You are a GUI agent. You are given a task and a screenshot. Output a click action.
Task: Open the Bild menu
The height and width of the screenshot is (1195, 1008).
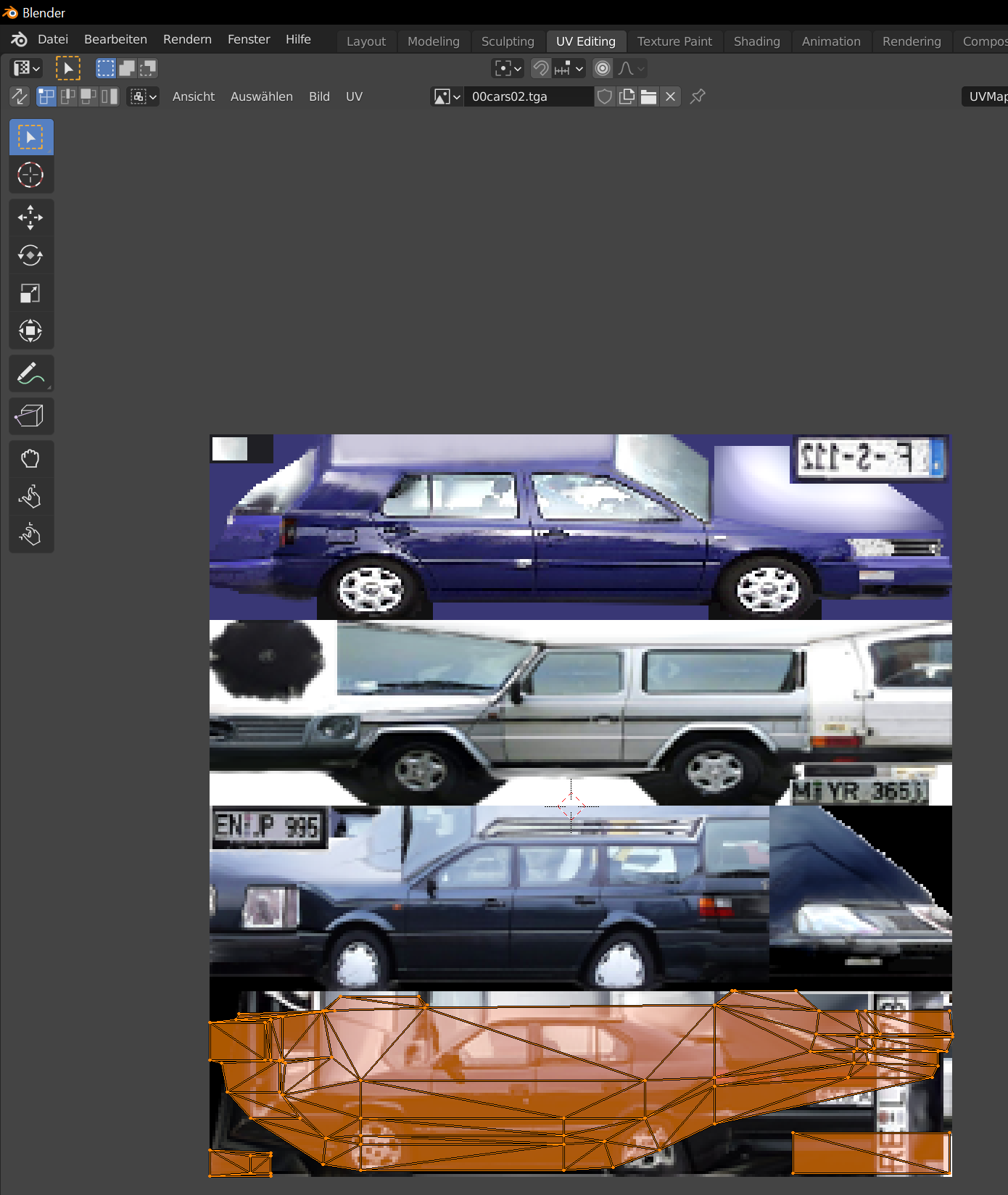(x=319, y=96)
